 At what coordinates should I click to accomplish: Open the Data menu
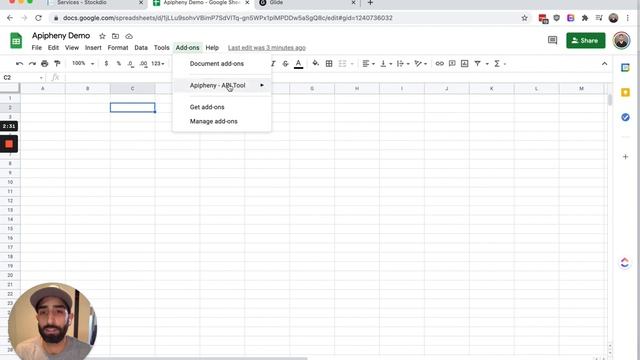pyautogui.click(x=141, y=48)
